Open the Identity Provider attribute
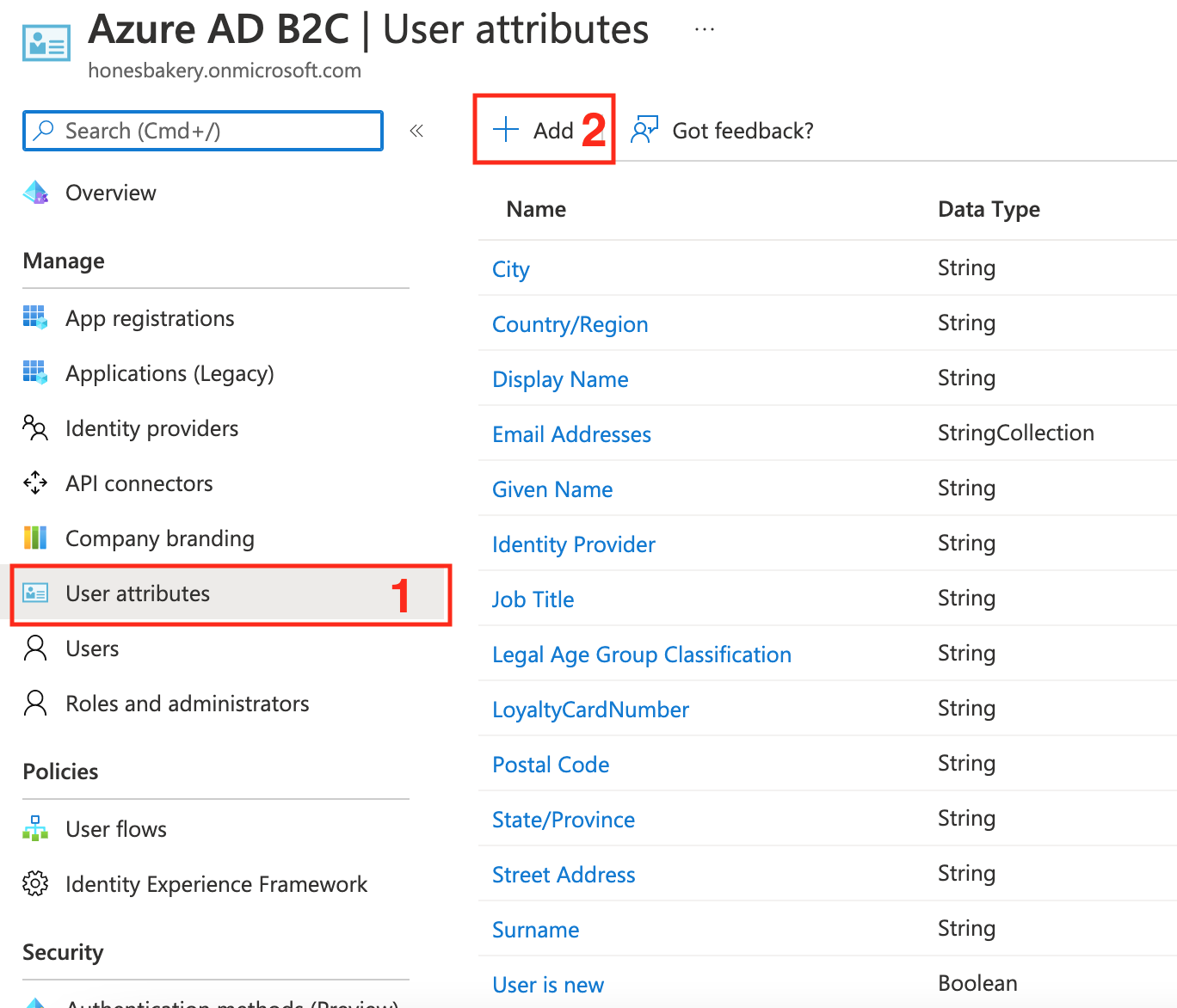The width and height of the screenshot is (1177, 1008). [574, 544]
